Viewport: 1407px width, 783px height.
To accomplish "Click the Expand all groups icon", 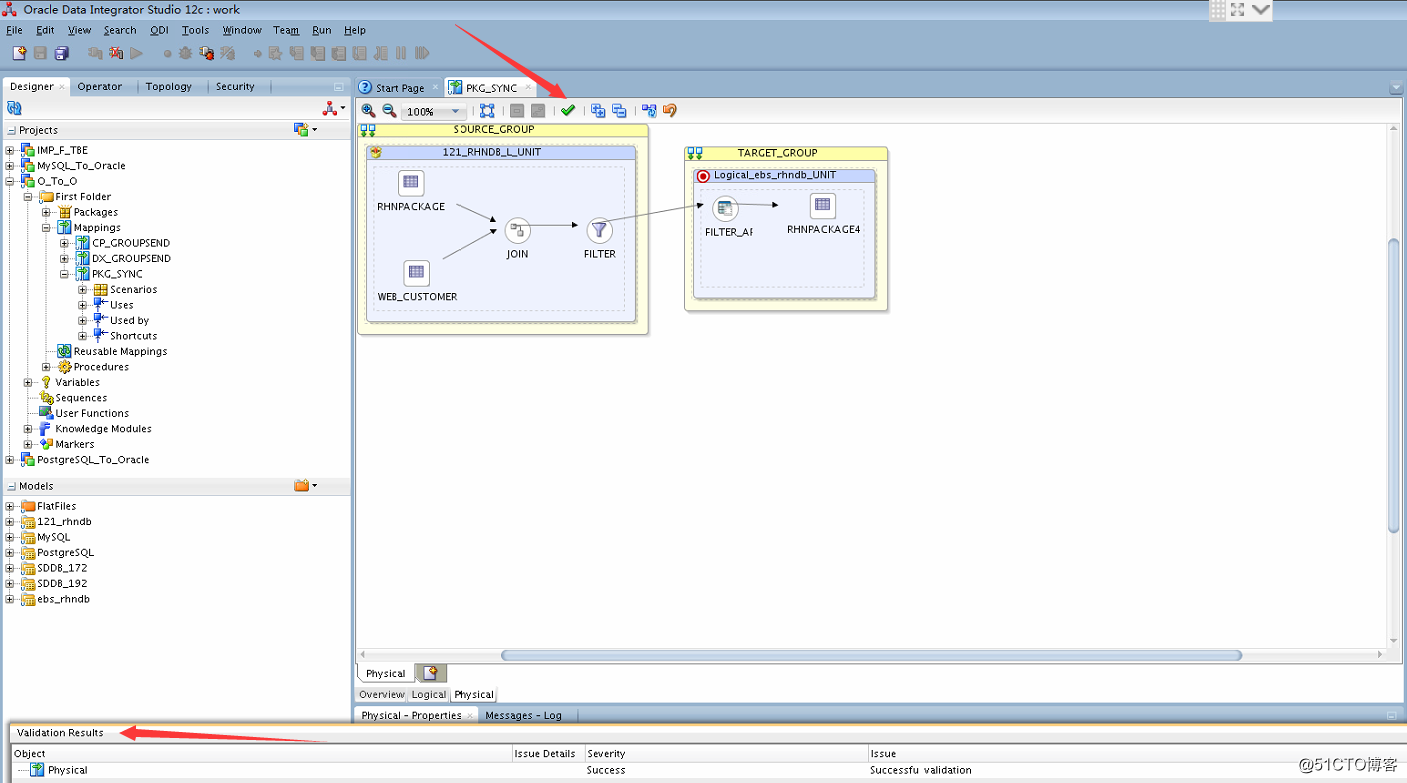I will [x=598, y=111].
